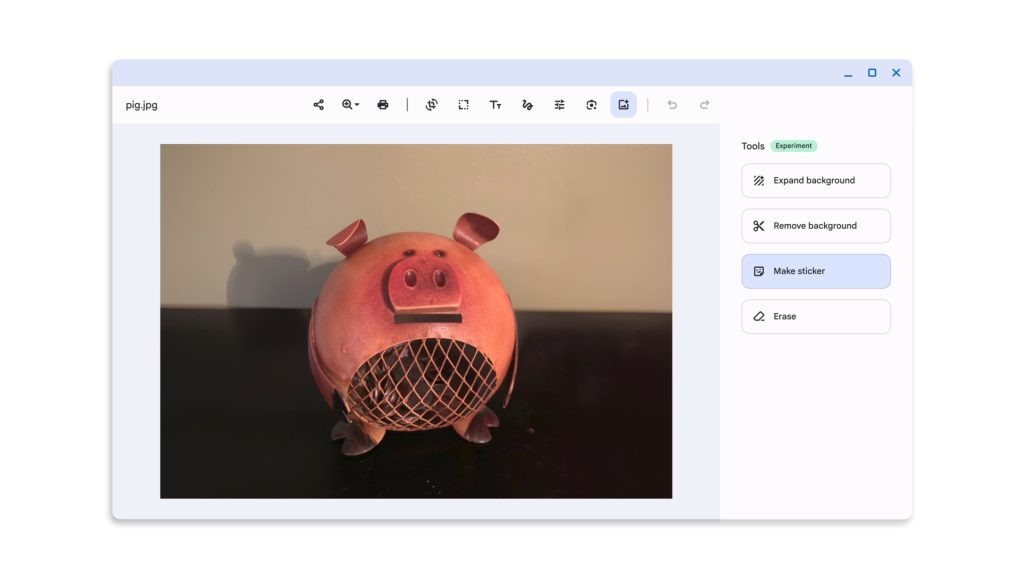
Task: Click the Experiment badge next to Tools
Action: (x=794, y=146)
